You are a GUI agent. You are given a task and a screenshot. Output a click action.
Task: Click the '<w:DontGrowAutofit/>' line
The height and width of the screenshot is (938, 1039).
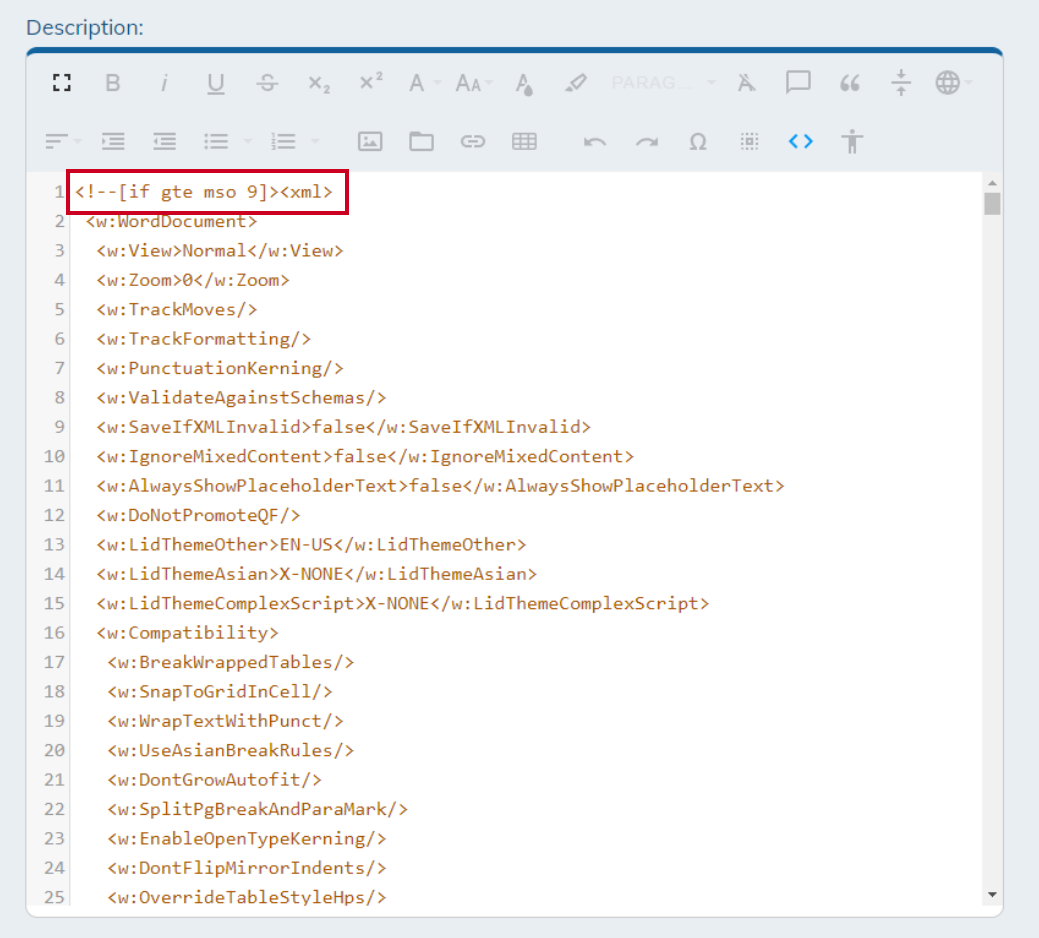[215, 779]
